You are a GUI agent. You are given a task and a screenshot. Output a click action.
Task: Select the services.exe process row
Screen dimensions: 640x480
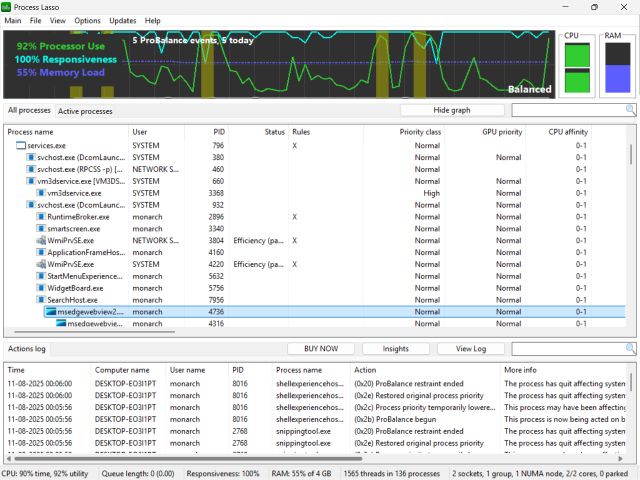pos(314,145)
